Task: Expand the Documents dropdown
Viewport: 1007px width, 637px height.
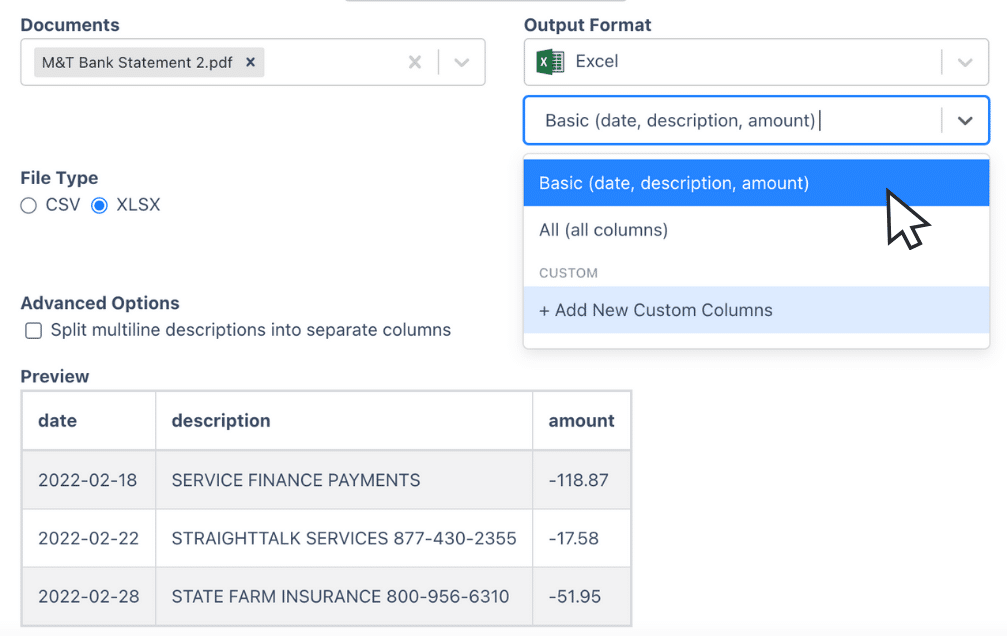Action: point(461,62)
